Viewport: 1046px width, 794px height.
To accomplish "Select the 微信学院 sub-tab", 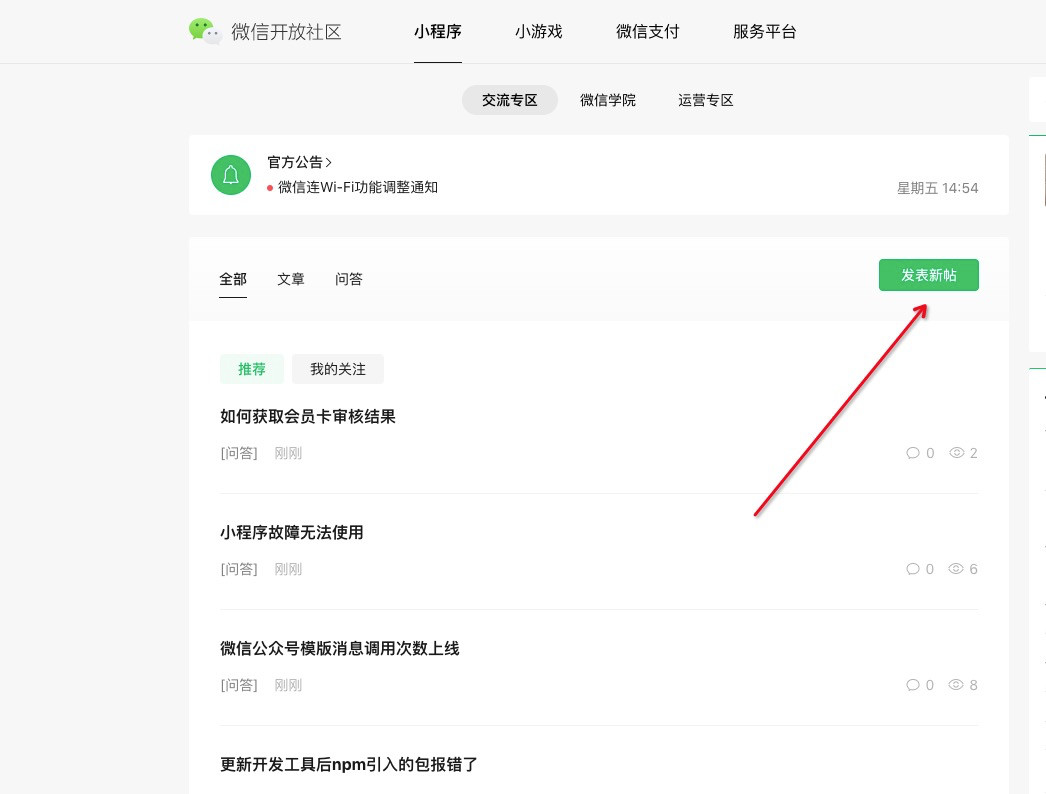I will pyautogui.click(x=608, y=100).
